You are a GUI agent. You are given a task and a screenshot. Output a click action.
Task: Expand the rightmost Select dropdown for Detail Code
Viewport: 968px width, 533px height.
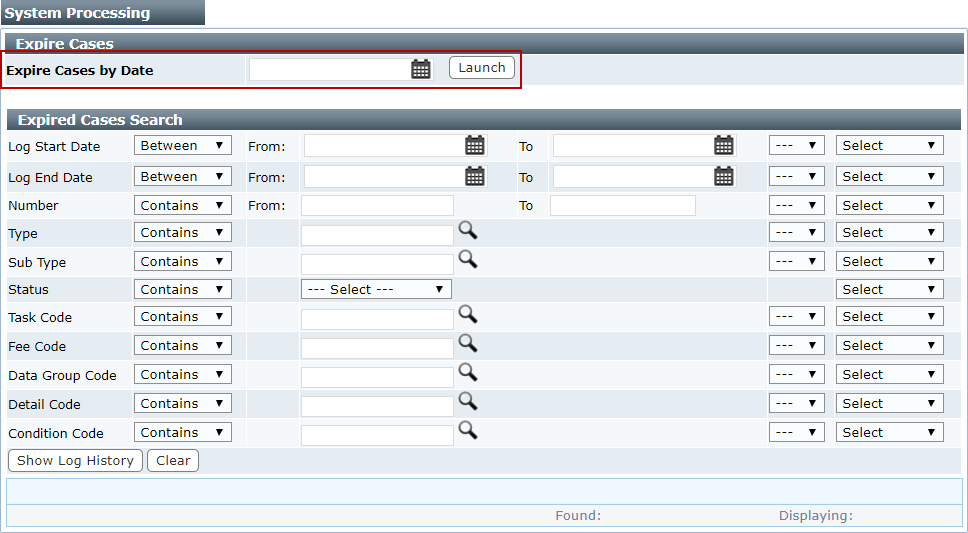tap(889, 403)
